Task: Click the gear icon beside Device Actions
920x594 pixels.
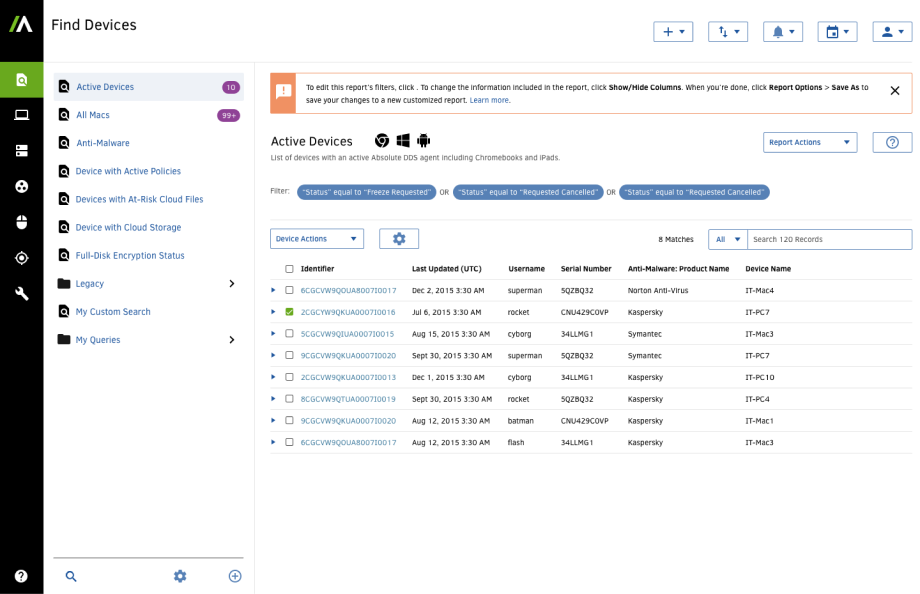Action: pyautogui.click(x=399, y=239)
